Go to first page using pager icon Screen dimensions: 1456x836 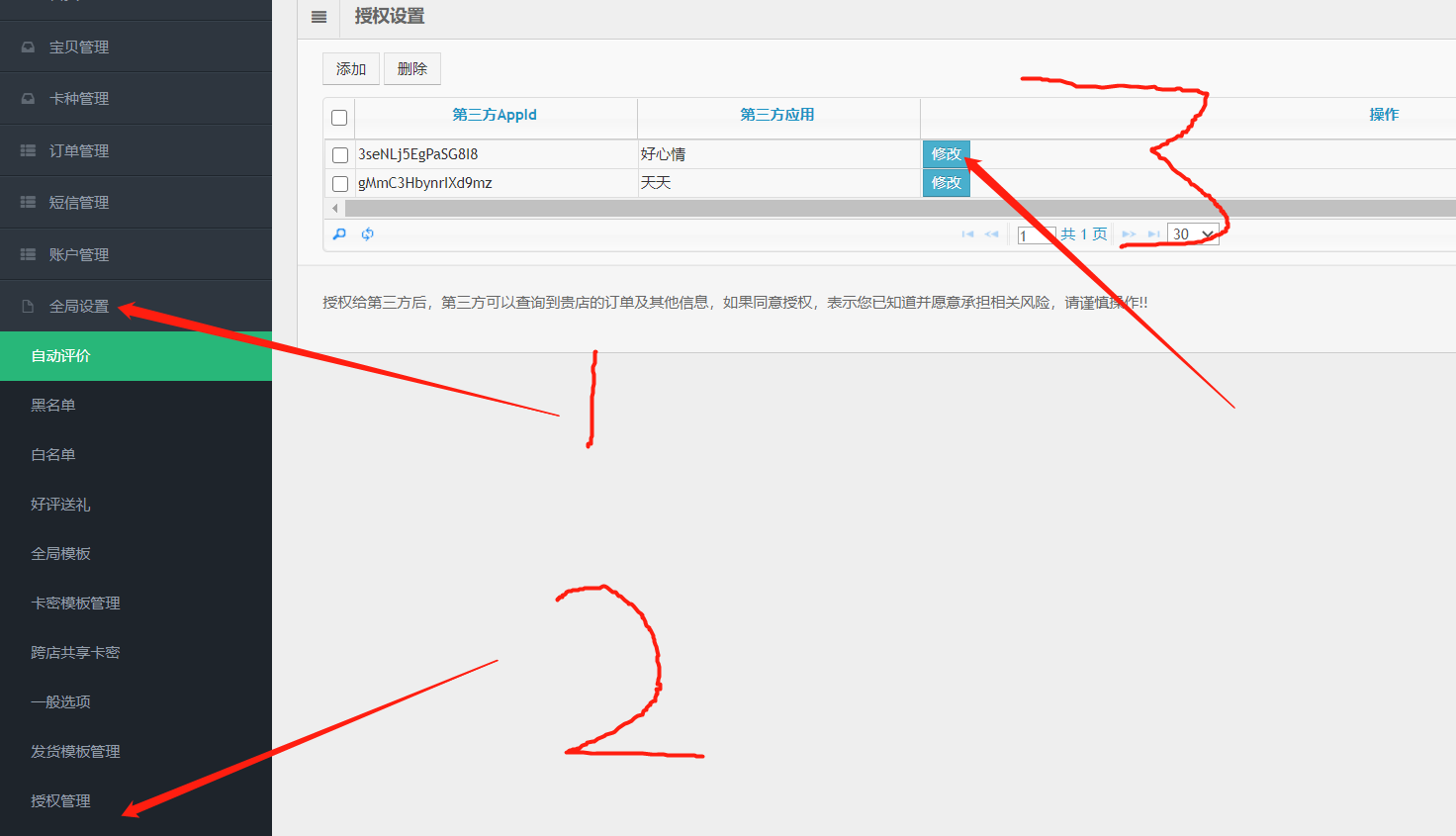(x=967, y=234)
